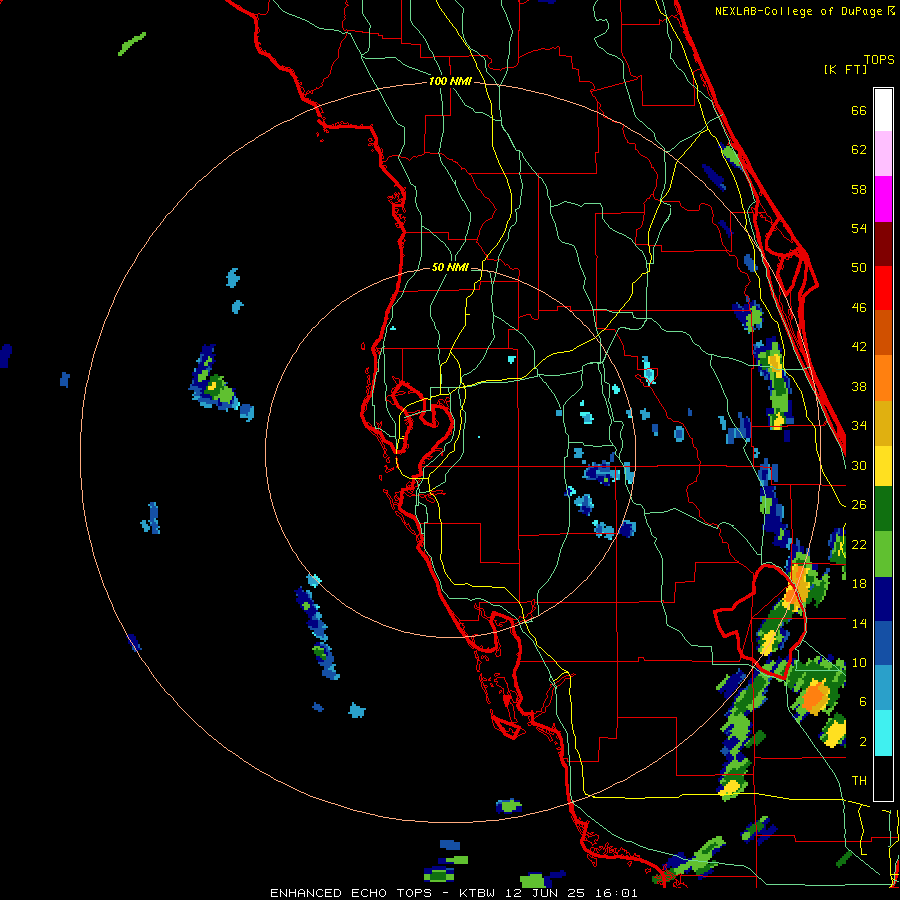Click the medium blue legend swatch
Image resolution: width=900 pixels, height=900 pixels.
point(883,644)
